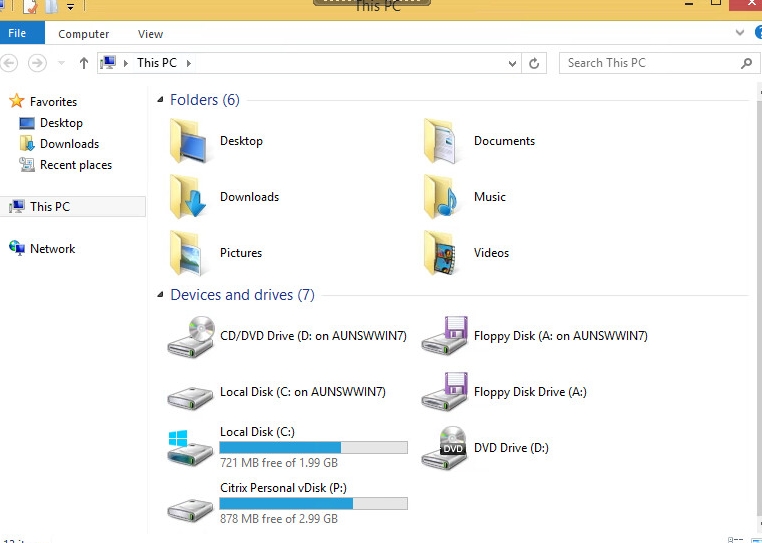
Task: Click the 'Music' folder name
Action: tap(490, 197)
